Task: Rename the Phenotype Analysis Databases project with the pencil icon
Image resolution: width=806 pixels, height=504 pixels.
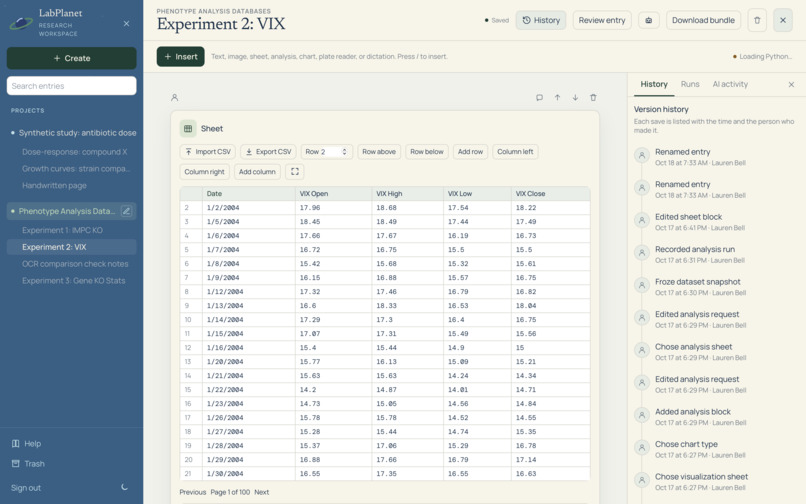Action: click(126, 211)
